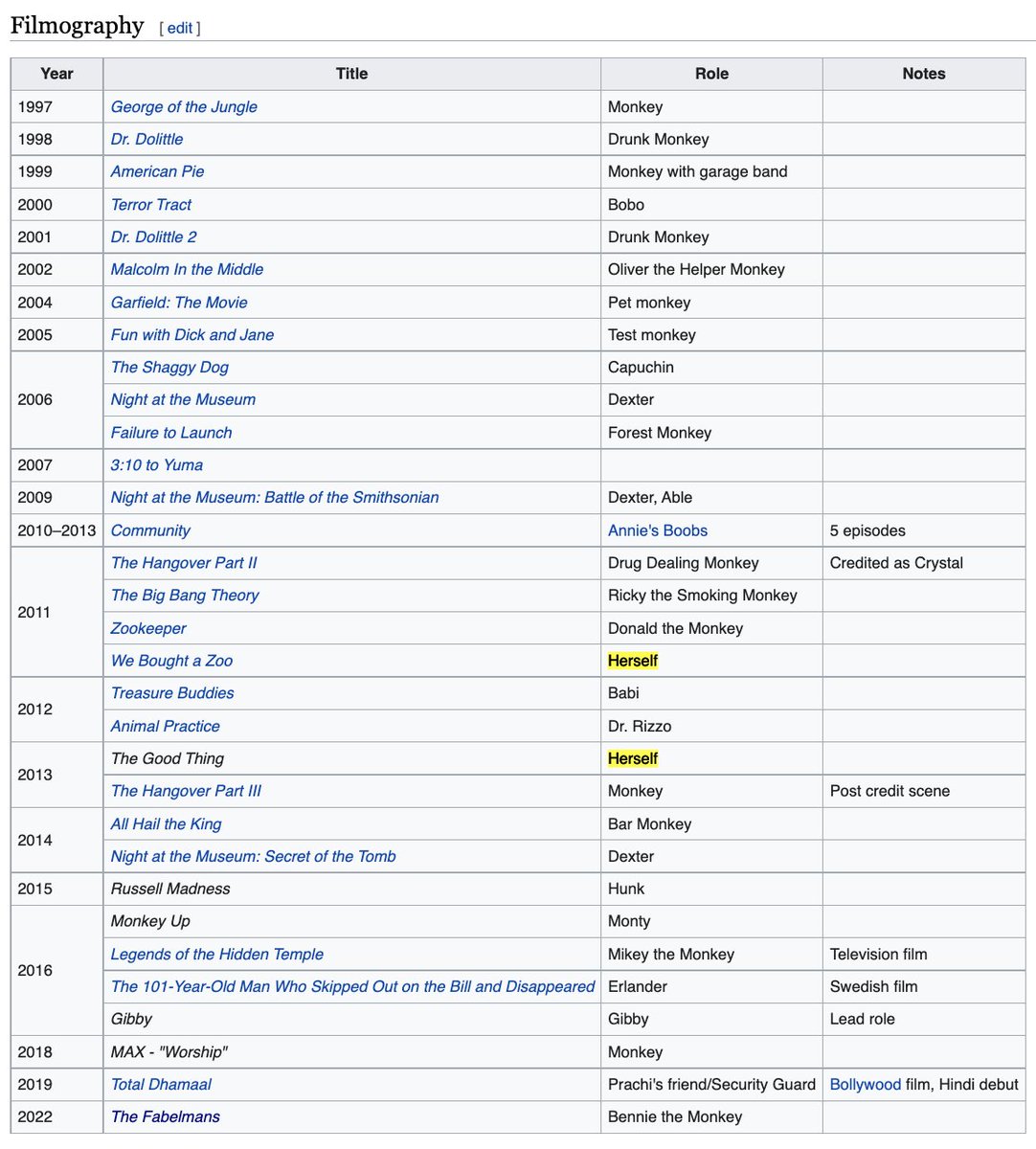
Task: Click the Dr. Rizzo role cell
Action: point(711,726)
